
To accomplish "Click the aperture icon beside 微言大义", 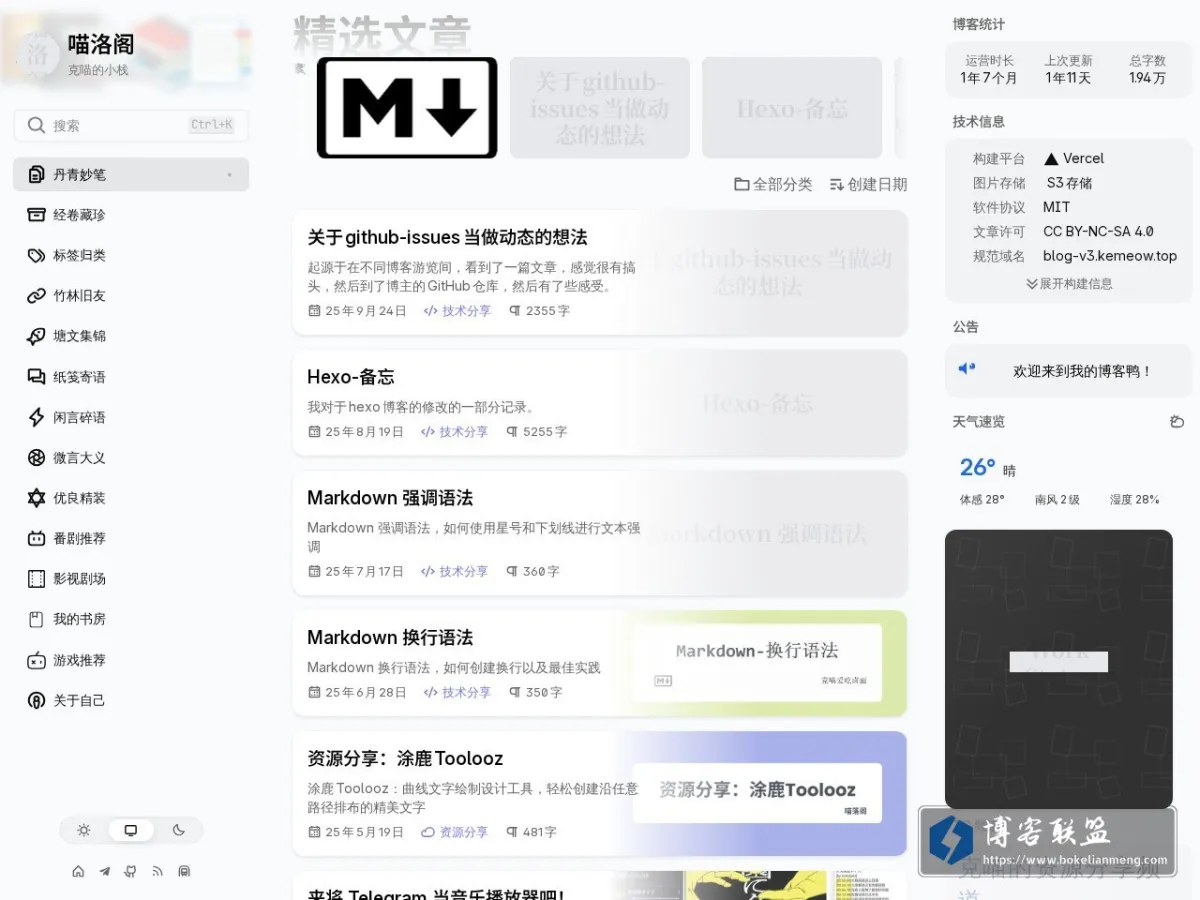I will [36, 458].
